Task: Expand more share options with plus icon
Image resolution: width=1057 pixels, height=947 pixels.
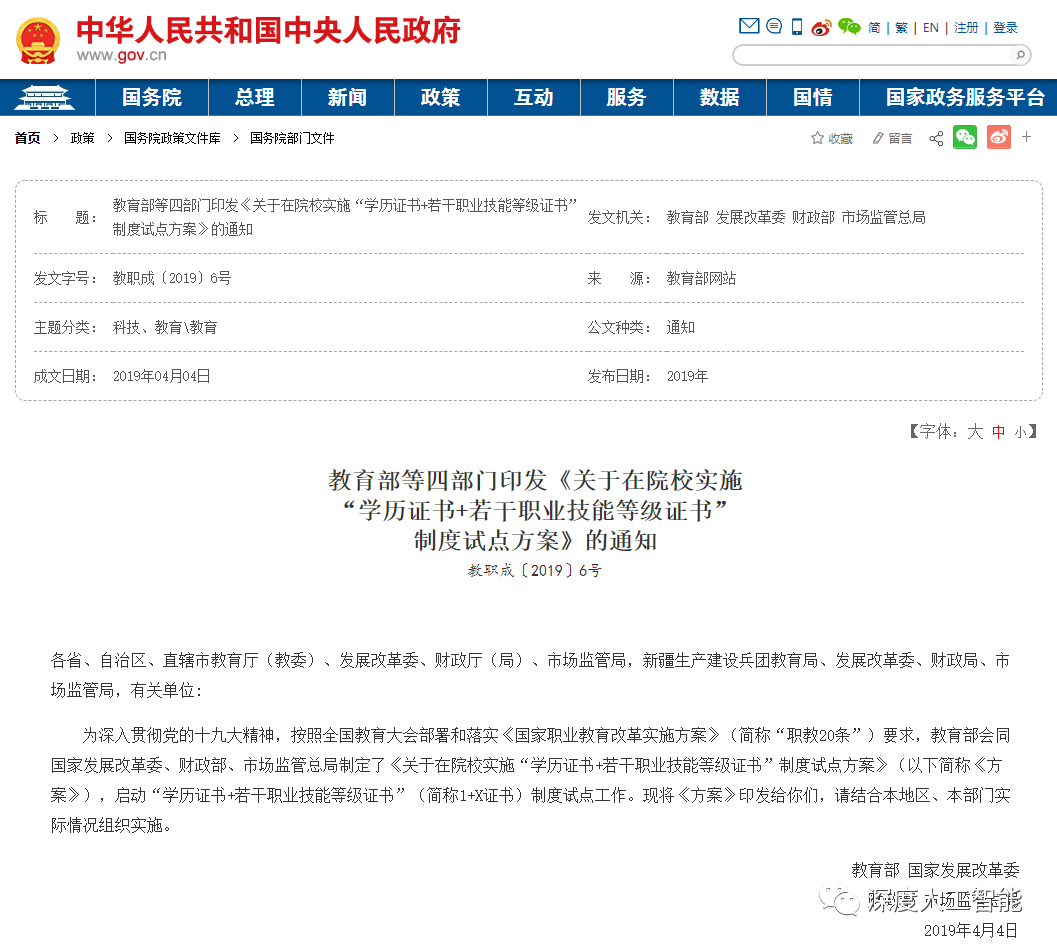Action: point(1027,137)
